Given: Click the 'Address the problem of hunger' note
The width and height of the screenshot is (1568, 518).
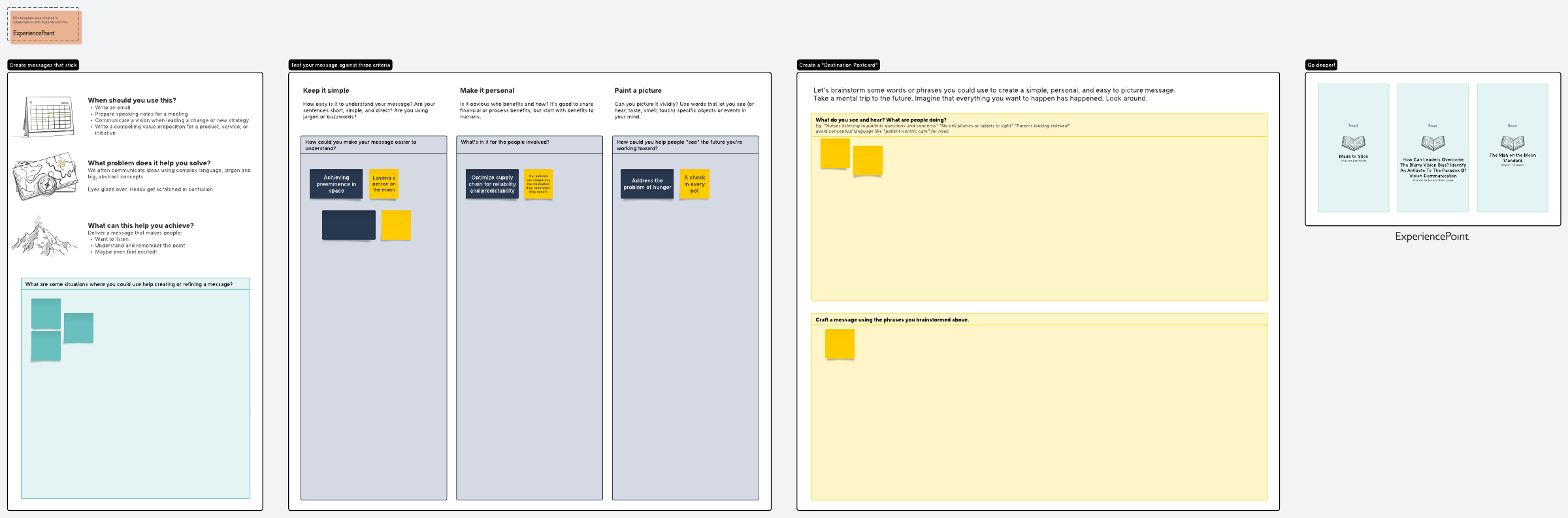Looking at the screenshot, I should (647, 184).
